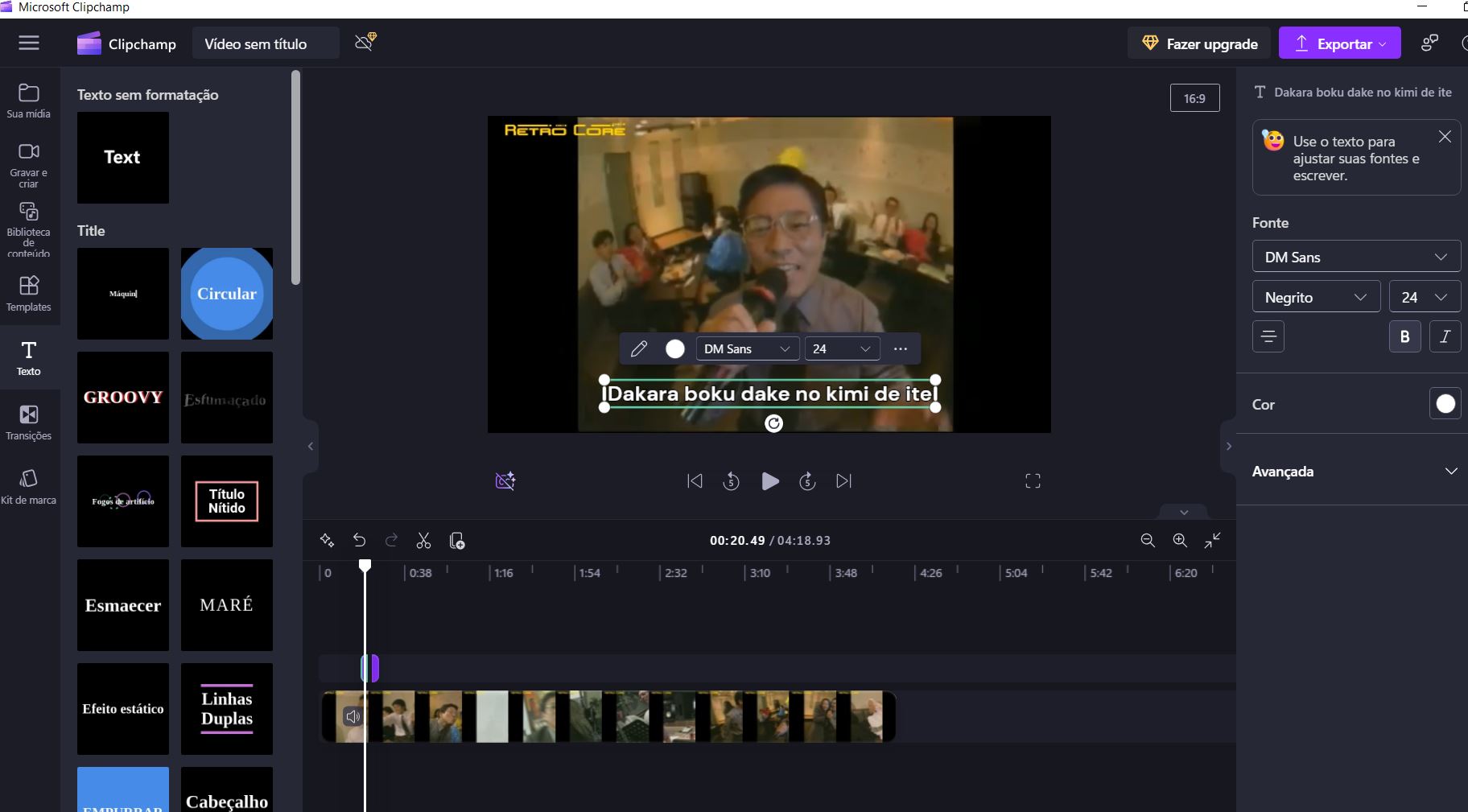Select the Esfumaçado title style

pos(227,398)
